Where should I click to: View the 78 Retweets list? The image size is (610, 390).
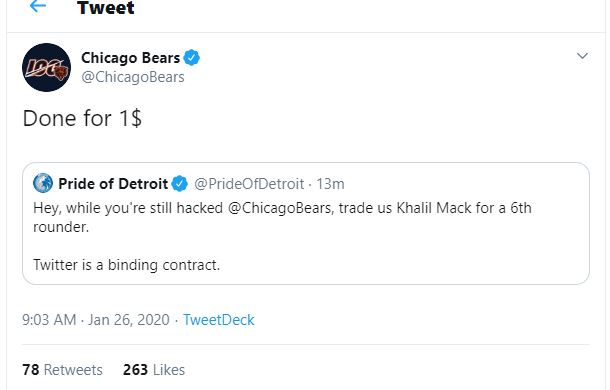click(x=62, y=369)
